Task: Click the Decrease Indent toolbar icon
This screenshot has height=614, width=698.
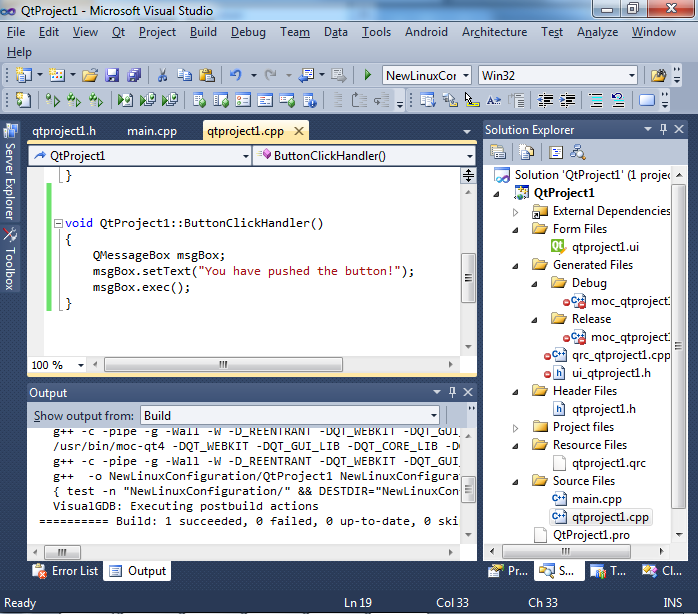Action: pyautogui.click(x=545, y=101)
